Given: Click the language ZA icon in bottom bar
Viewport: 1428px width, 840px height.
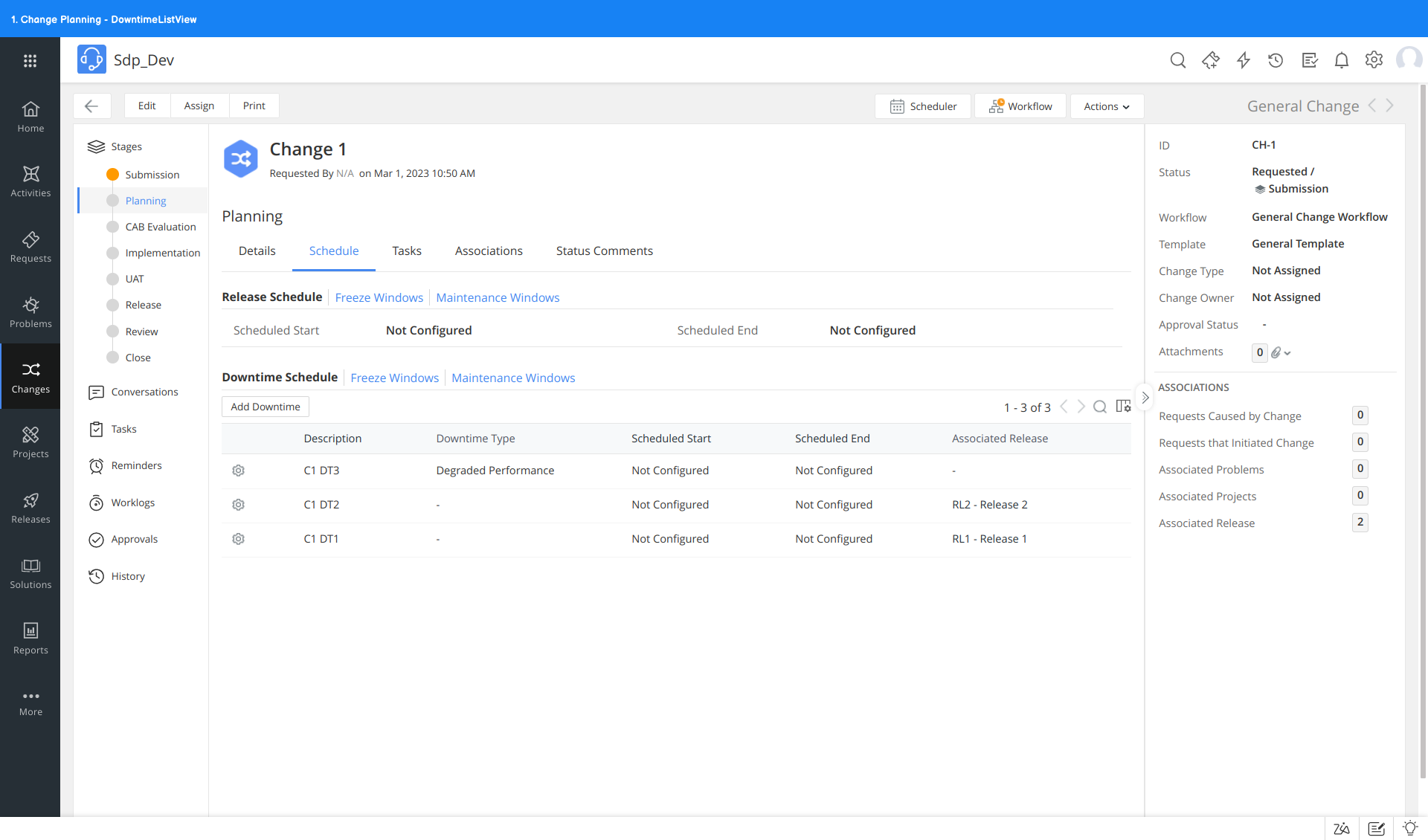Looking at the screenshot, I should tap(1341, 828).
